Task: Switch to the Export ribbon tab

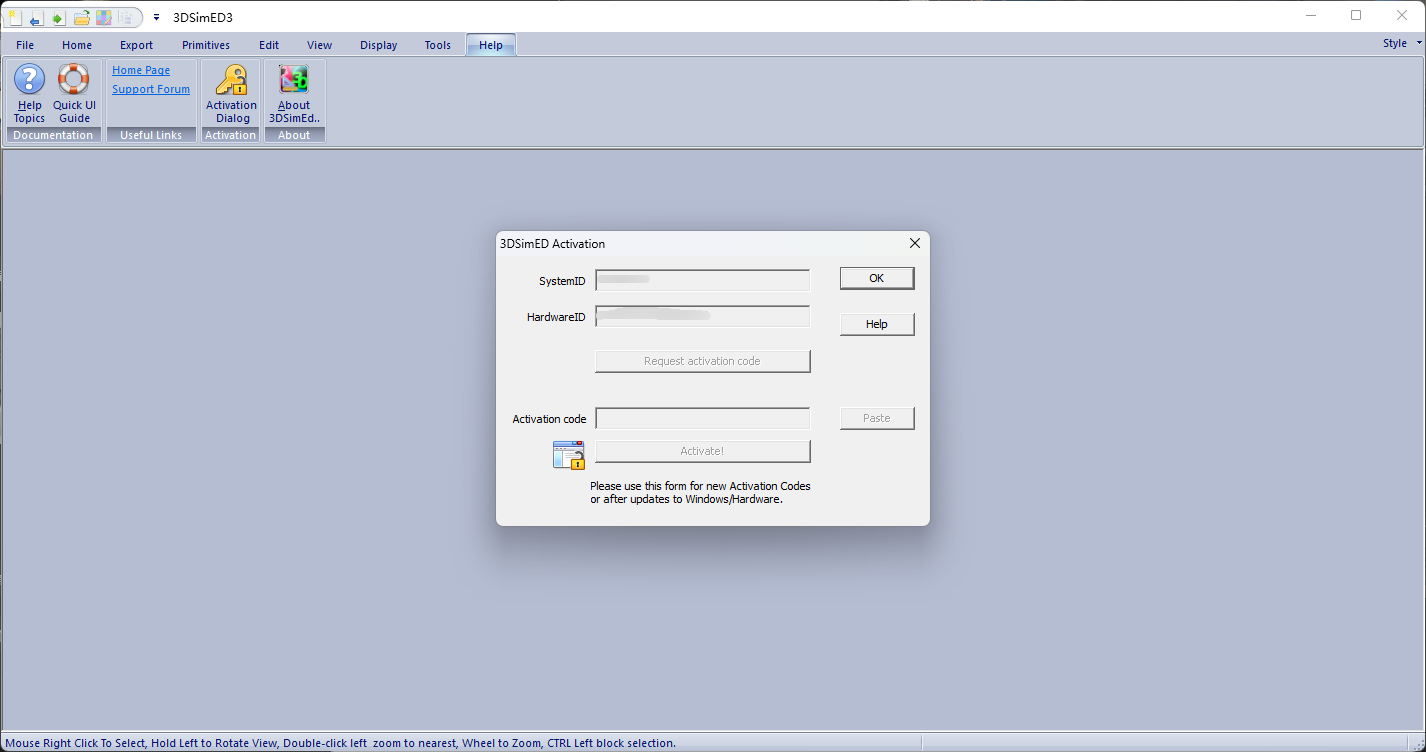Action: pyautogui.click(x=137, y=45)
